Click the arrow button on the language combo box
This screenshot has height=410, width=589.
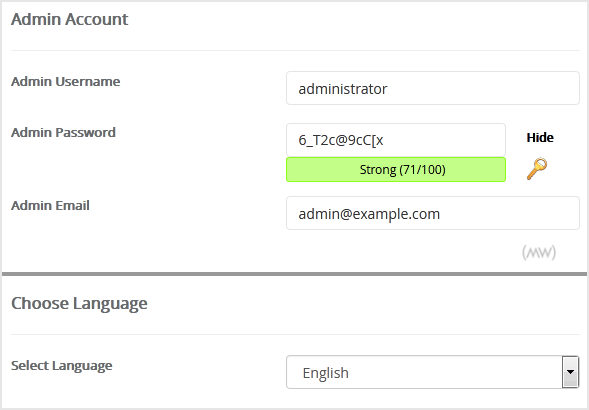(x=570, y=372)
